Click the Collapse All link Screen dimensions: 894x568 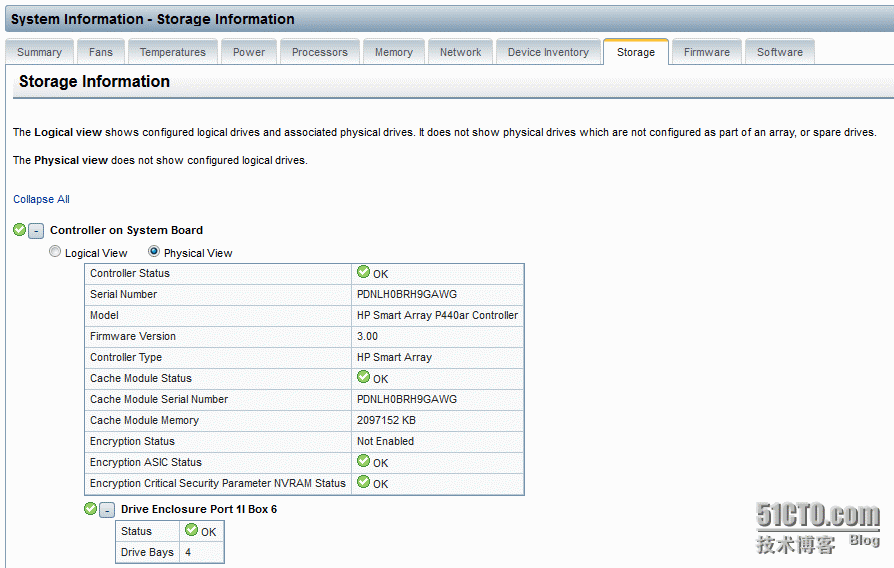(41, 199)
